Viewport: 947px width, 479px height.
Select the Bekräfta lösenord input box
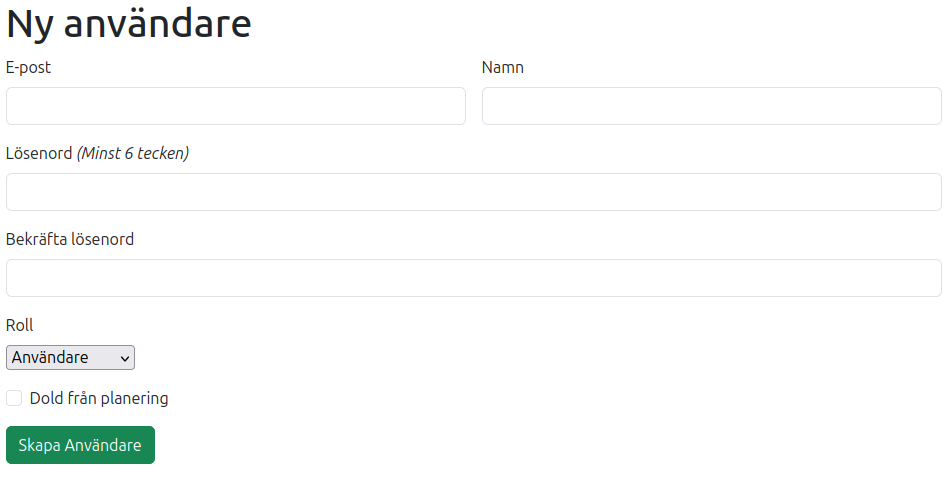pos(473,278)
